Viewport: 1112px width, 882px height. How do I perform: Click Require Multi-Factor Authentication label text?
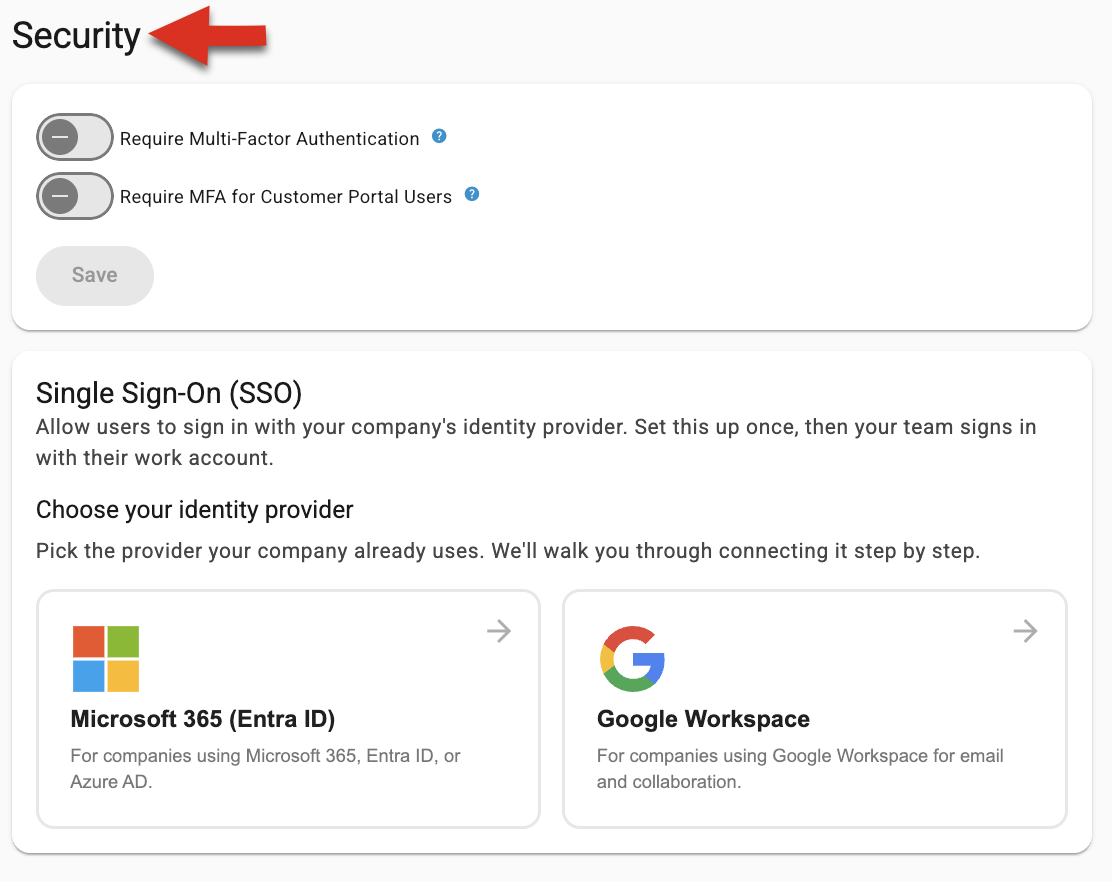269,138
